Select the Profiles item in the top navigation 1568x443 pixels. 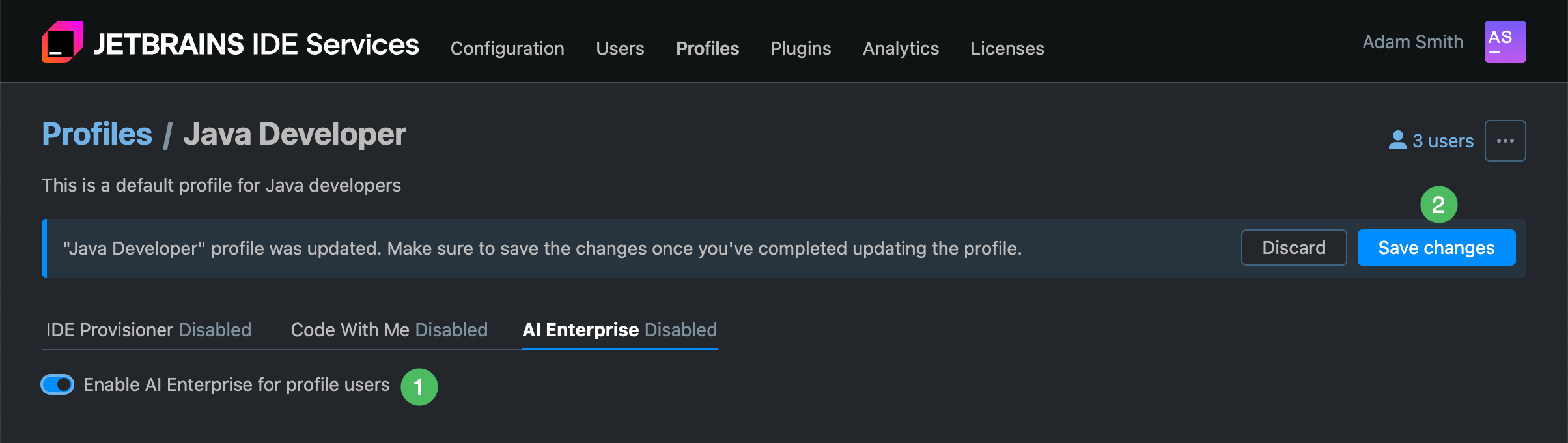(x=707, y=48)
